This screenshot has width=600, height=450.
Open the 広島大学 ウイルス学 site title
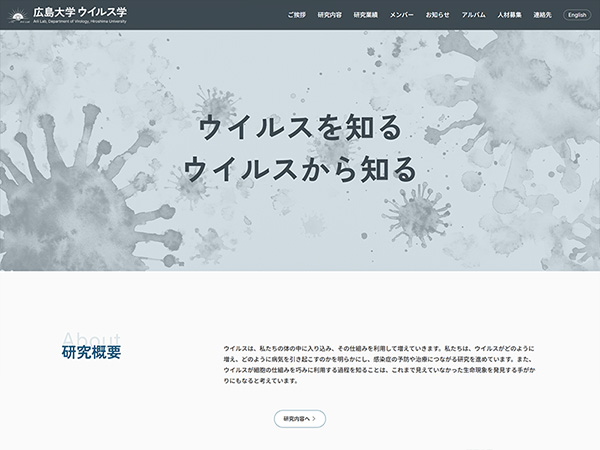80,12
